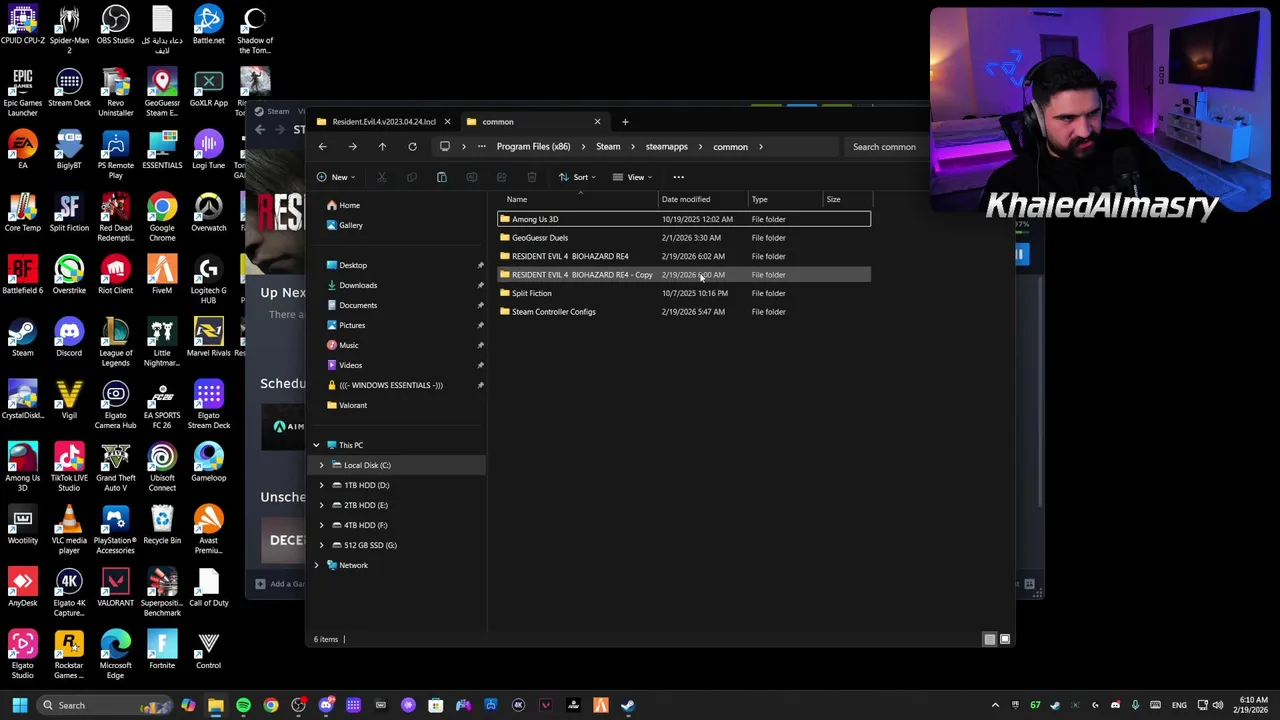Refresh the common folder view
The height and width of the screenshot is (720, 1280).
pyautogui.click(x=412, y=147)
